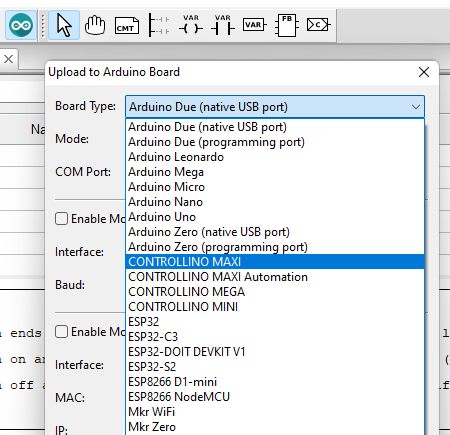Image resolution: width=450 pixels, height=435 pixels.
Task: Select highlighted CONTROLLINO MAXI entry
Action: click(x=275, y=262)
